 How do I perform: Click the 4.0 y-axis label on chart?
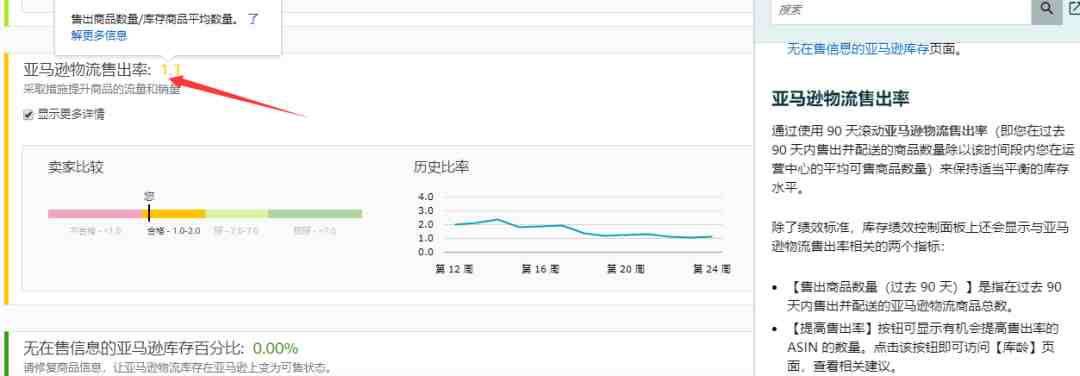click(426, 196)
